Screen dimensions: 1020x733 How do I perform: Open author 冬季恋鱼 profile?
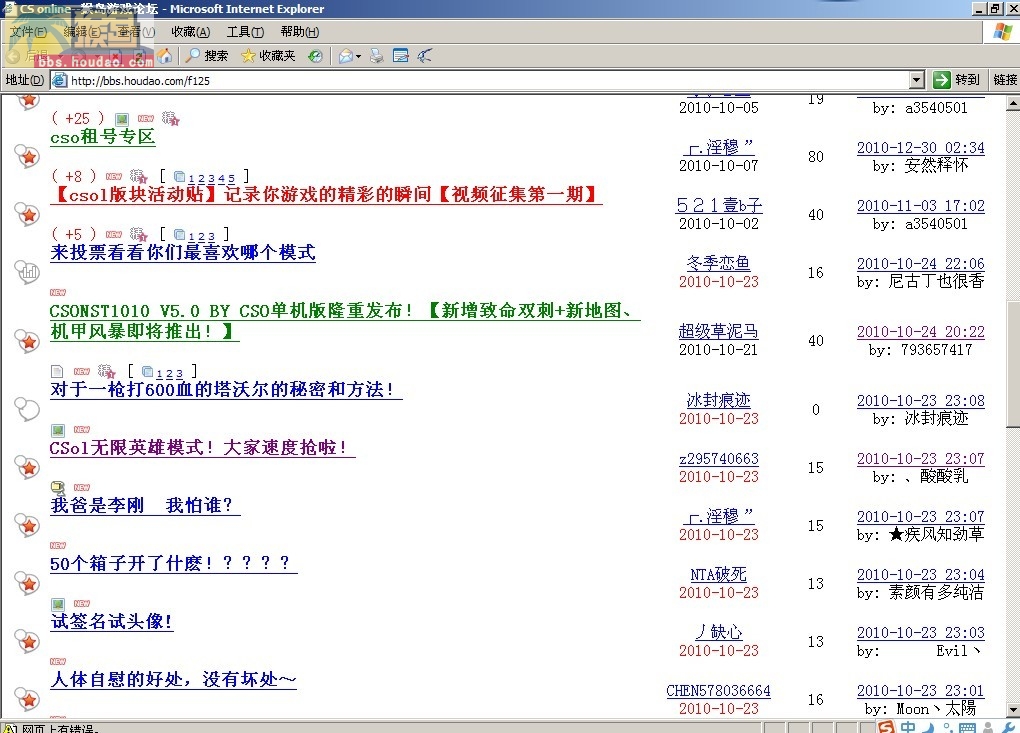(x=718, y=263)
